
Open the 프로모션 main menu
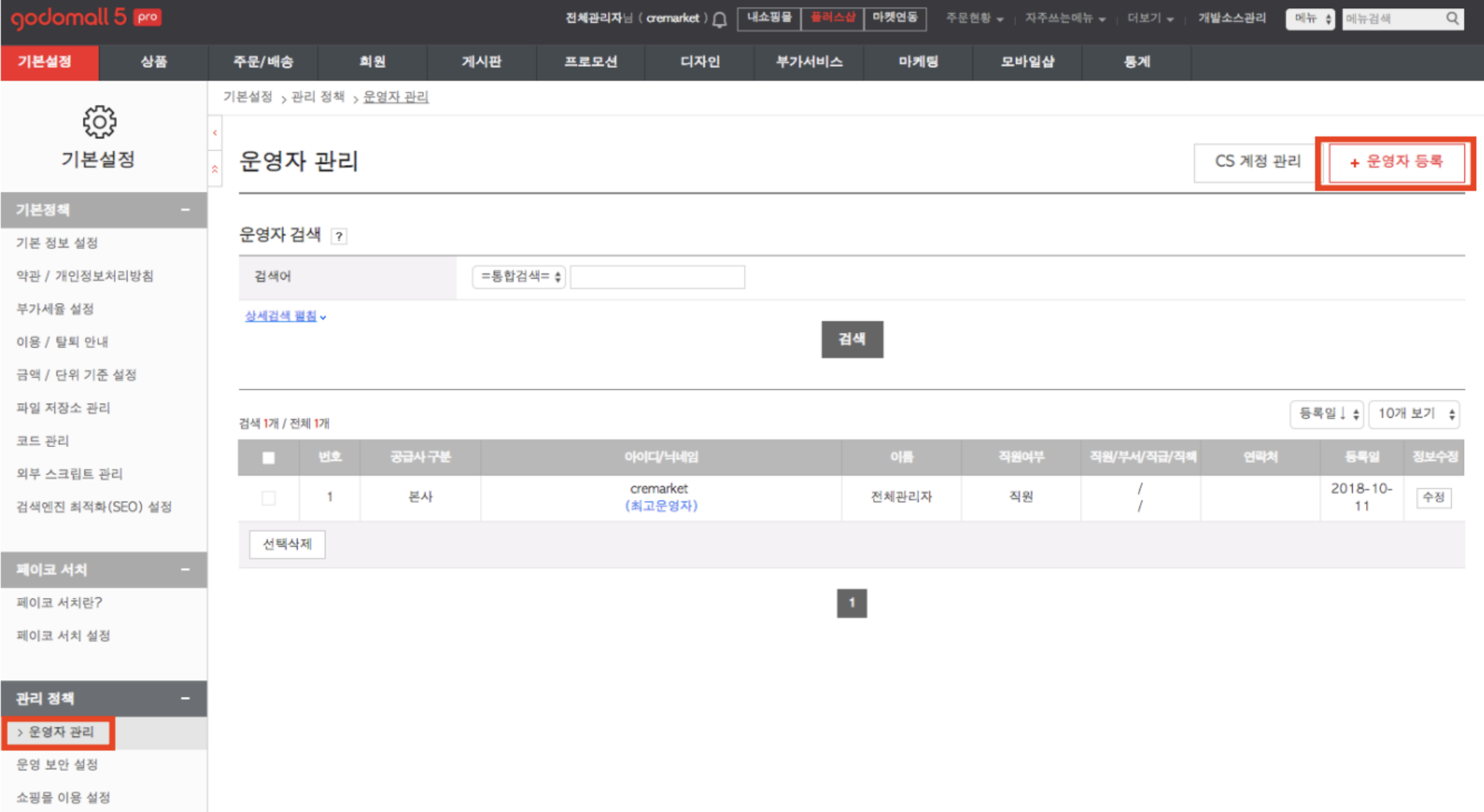pos(590,62)
